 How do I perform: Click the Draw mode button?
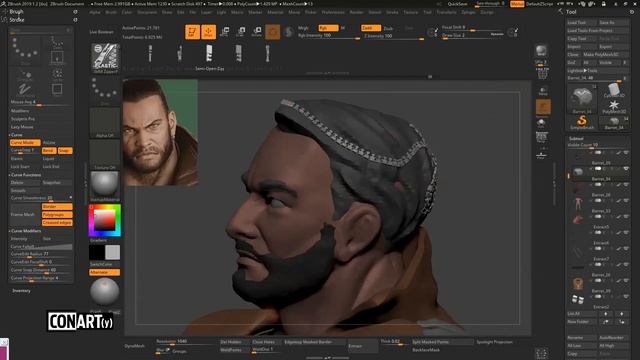coord(209,32)
